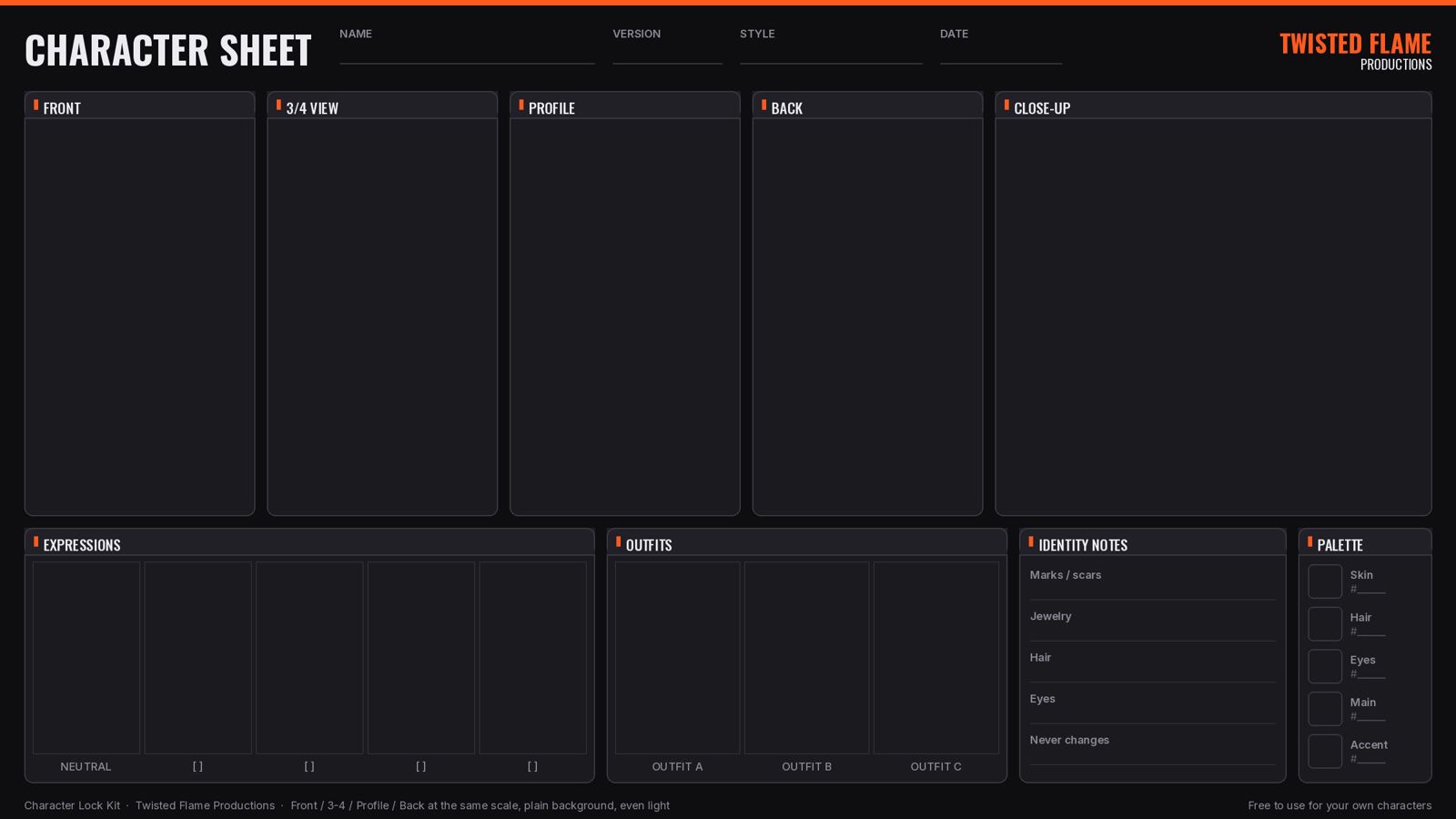Click the Skin color swatch
The width and height of the screenshot is (1456, 819).
pos(1325,581)
